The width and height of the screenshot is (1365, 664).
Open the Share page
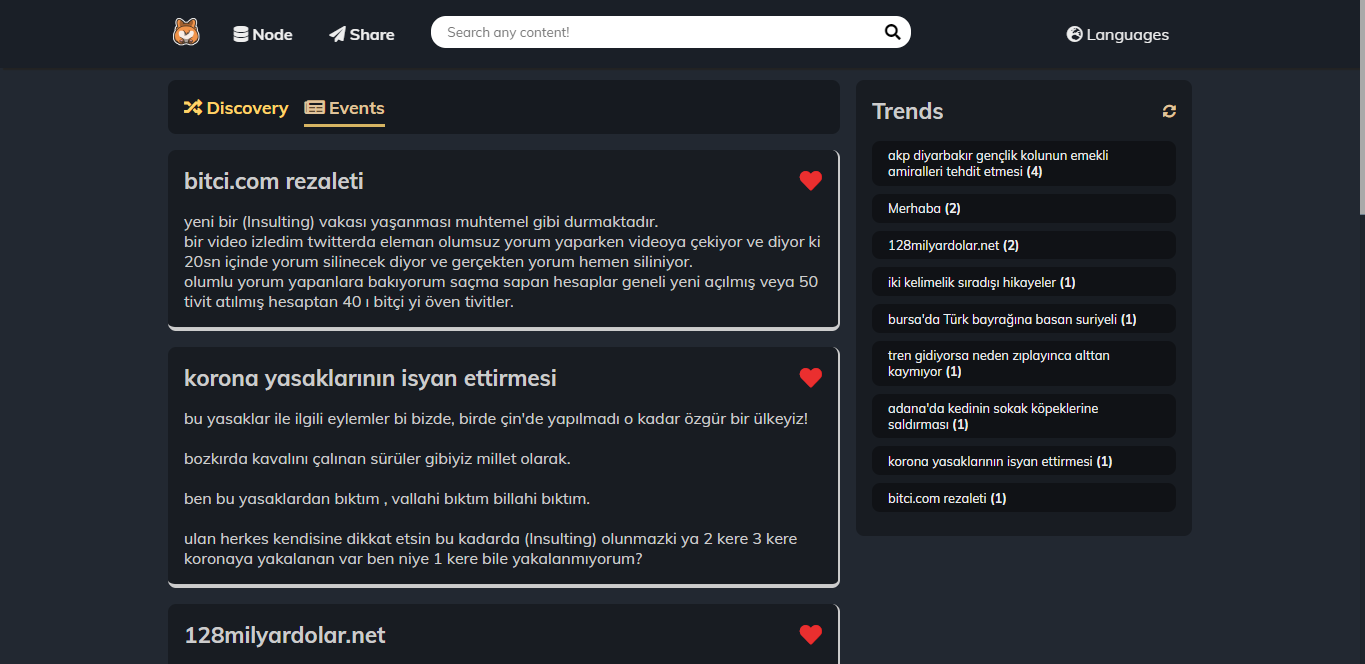[362, 34]
